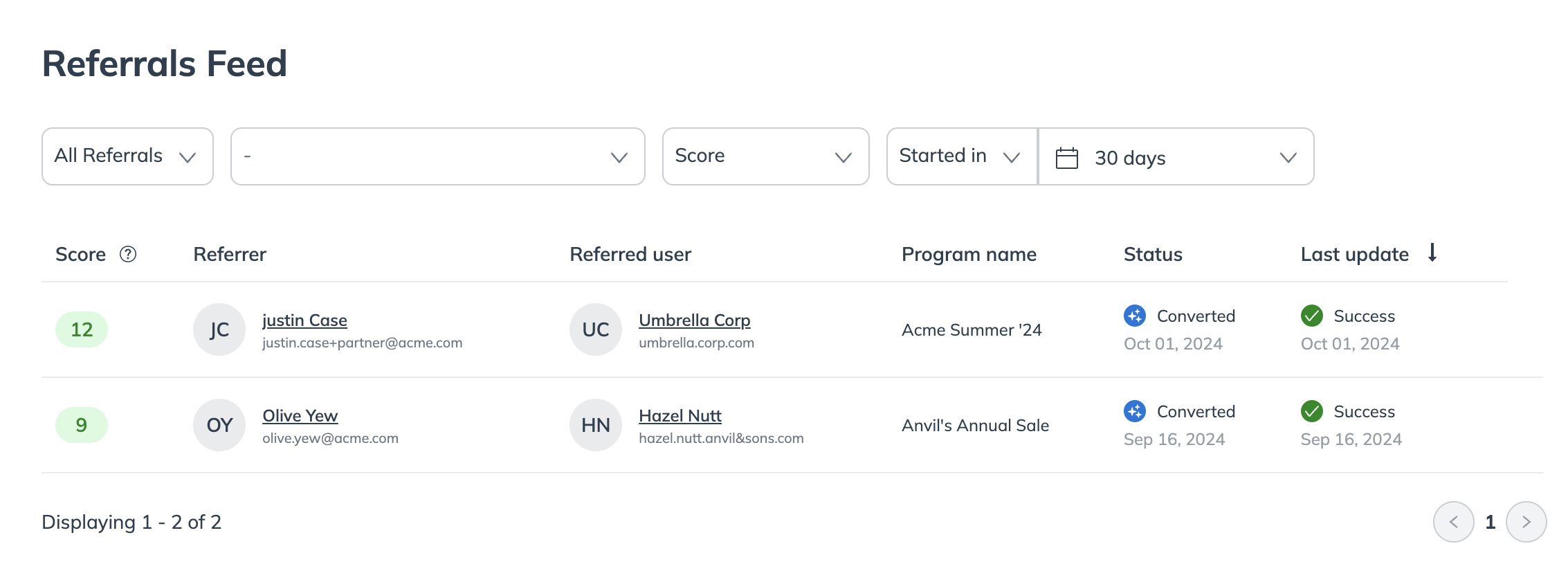Click the UC referred user avatar
The height and width of the screenshot is (580, 1568).
pyautogui.click(x=596, y=329)
